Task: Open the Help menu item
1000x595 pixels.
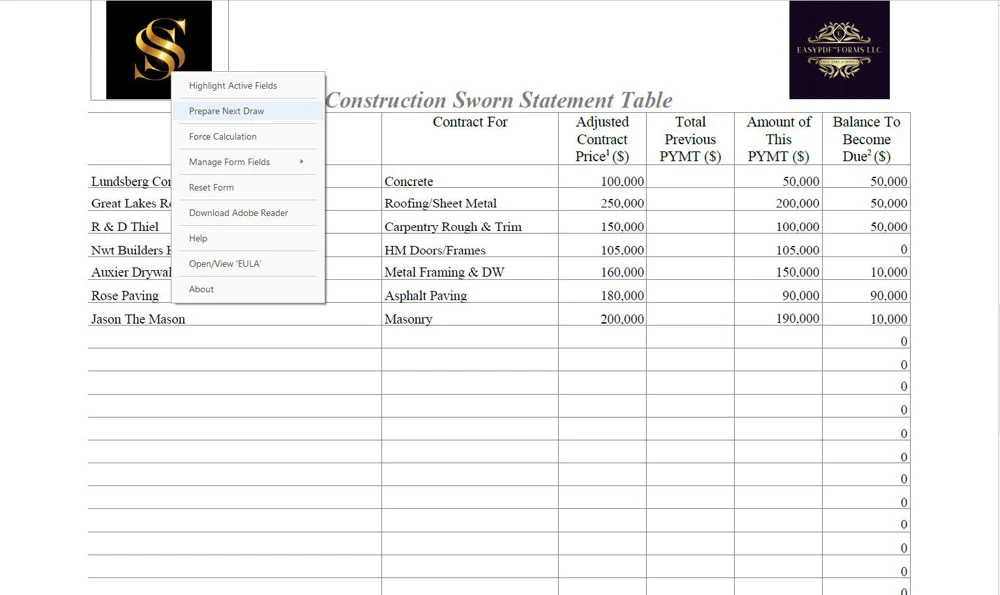Action: pyautogui.click(x=197, y=238)
